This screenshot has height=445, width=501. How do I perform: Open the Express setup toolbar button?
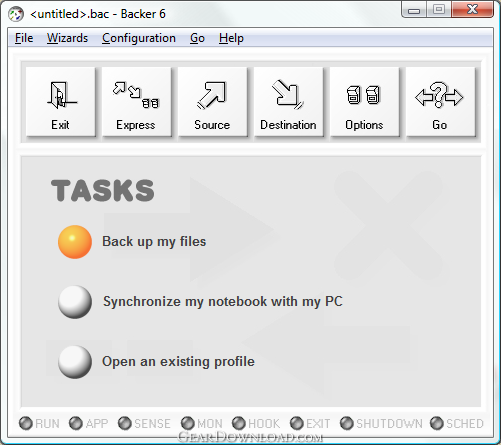tap(136, 102)
